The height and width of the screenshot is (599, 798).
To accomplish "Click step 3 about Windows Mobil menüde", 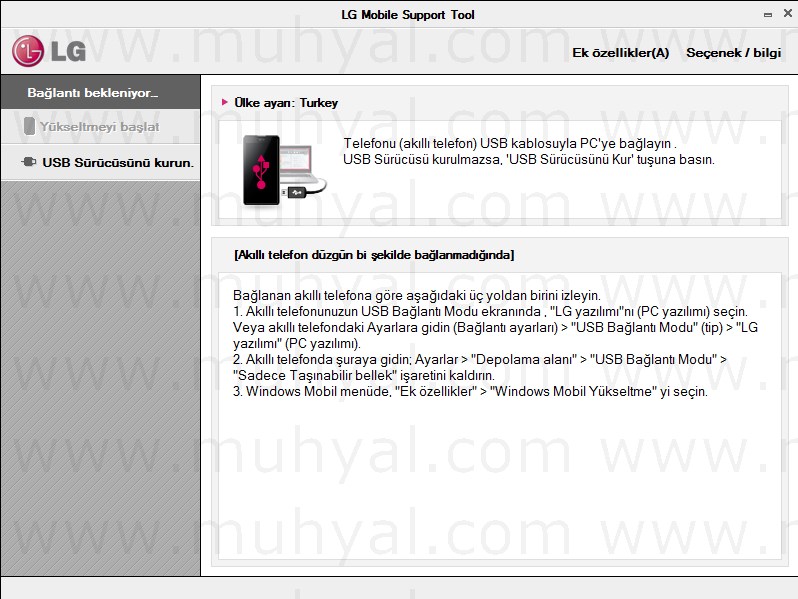I will click(470, 391).
